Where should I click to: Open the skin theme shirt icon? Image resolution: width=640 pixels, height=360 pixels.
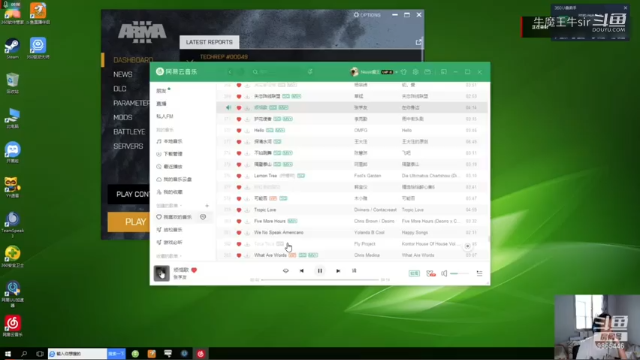(x=404, y=72)
